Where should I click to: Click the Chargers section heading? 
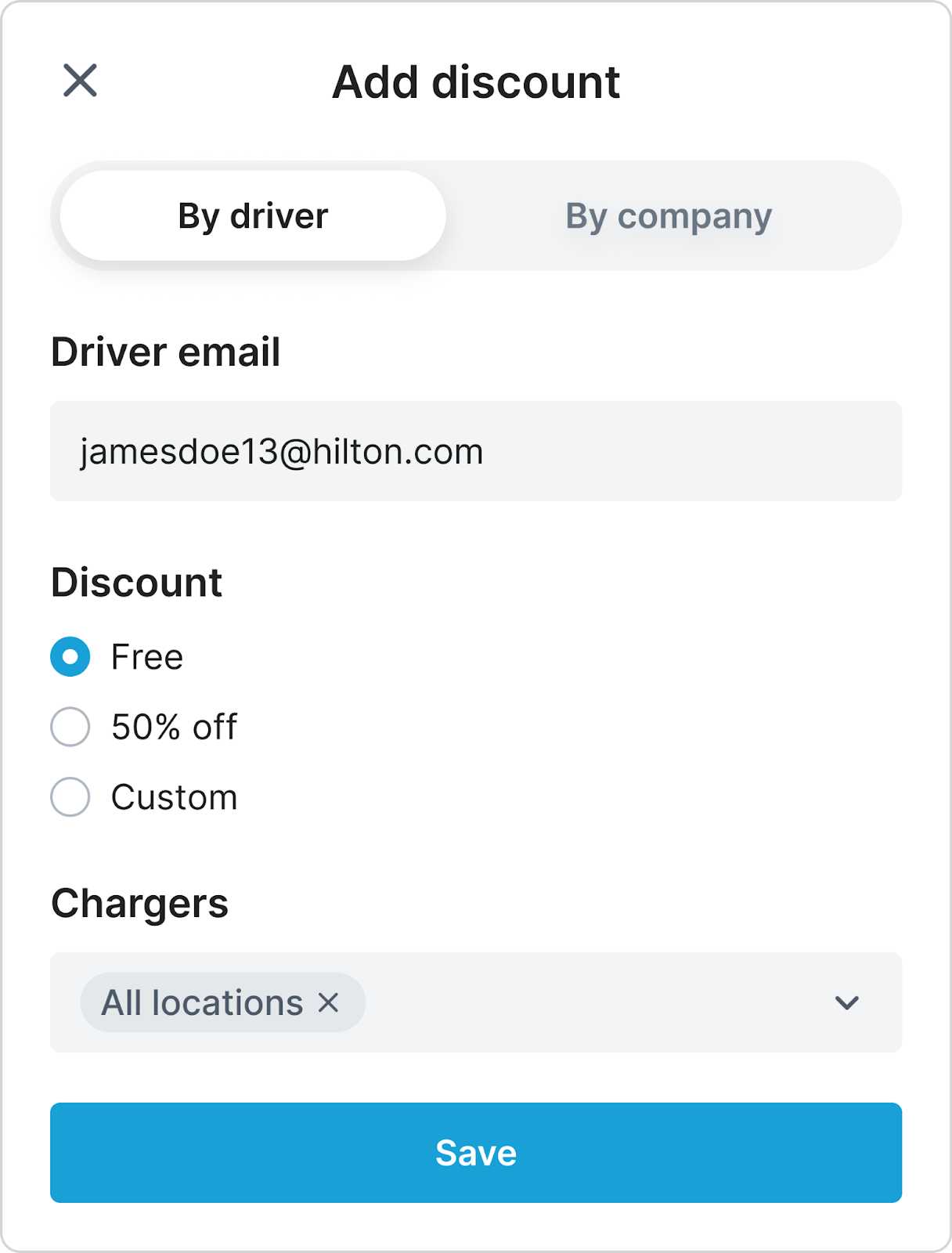[x=140, y=903]
